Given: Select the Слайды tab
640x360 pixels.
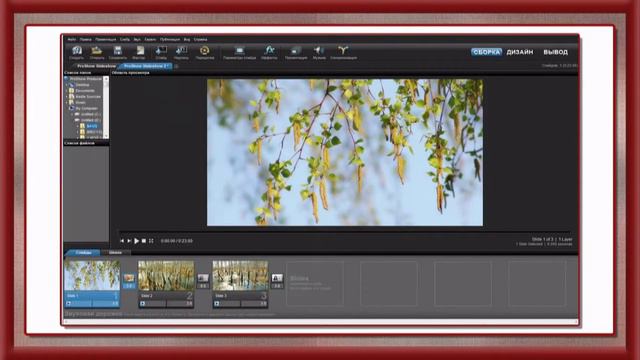Looking at the screenshot, I should 83,253.
